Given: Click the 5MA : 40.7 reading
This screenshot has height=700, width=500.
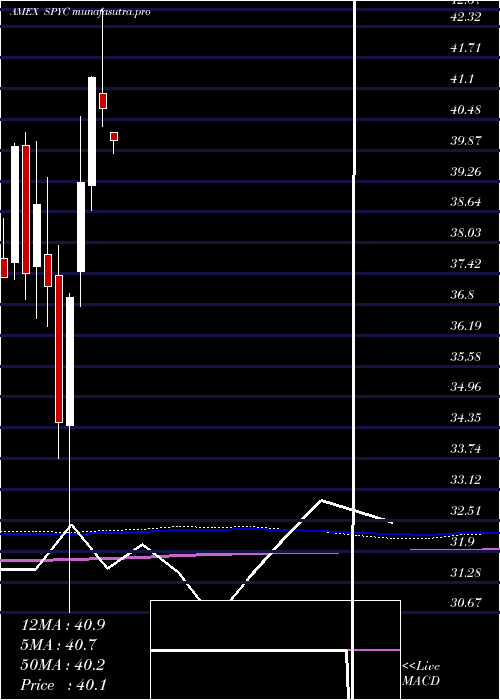Looking at the screenshot, I should (x=59, y=645).
